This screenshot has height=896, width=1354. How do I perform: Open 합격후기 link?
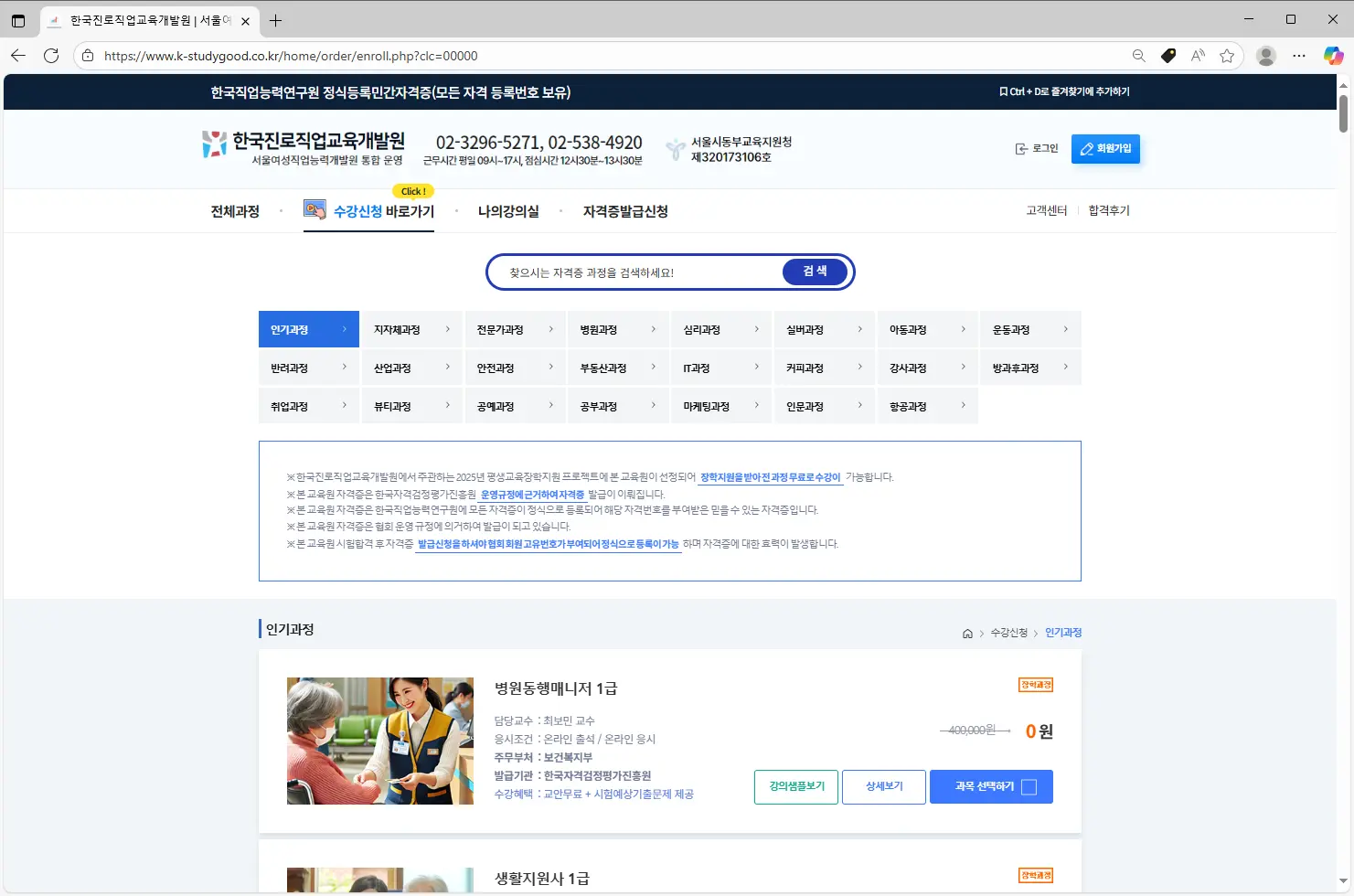tap(1109, 210)
